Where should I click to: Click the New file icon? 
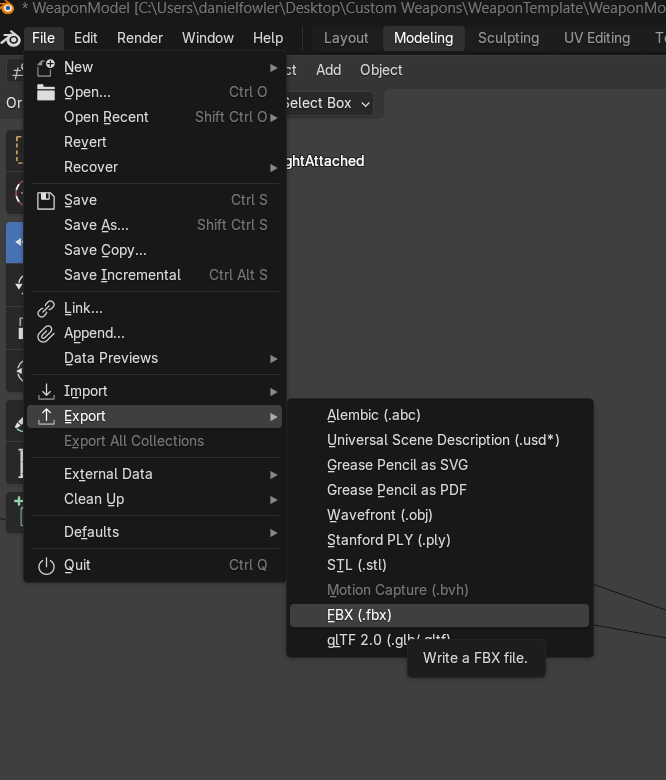[46, 68]
